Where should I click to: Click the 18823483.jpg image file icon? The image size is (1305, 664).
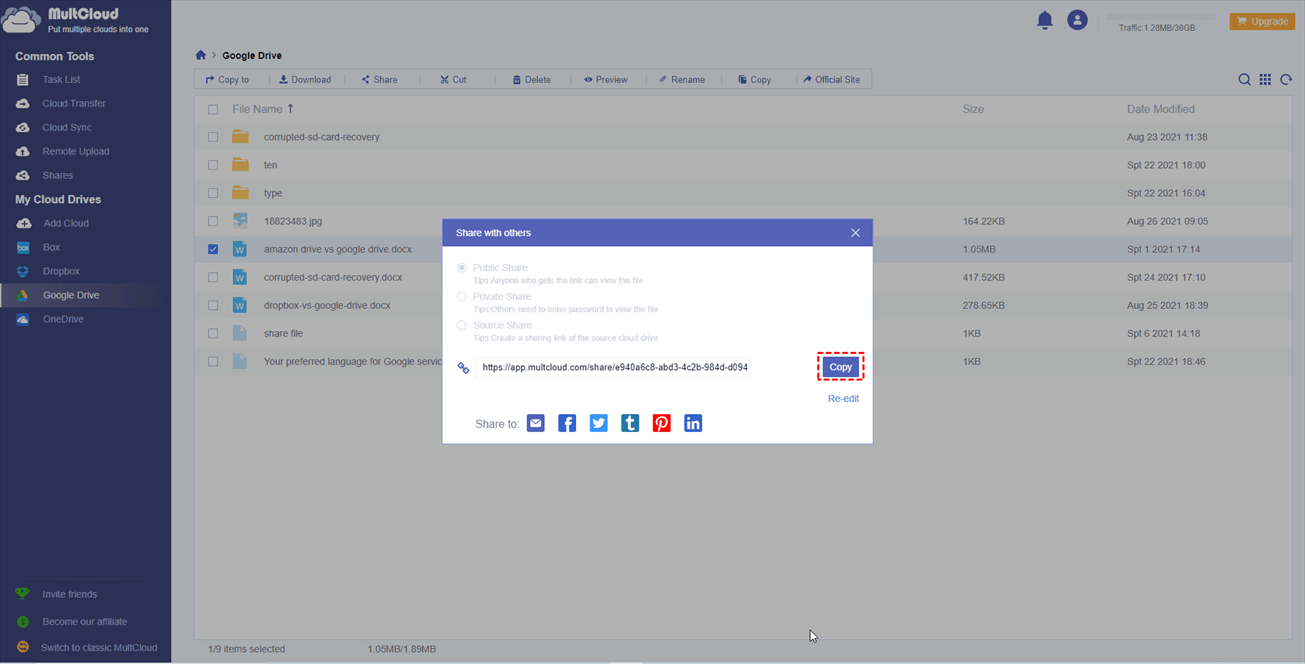pyautogui.click(x=240, y=221)
